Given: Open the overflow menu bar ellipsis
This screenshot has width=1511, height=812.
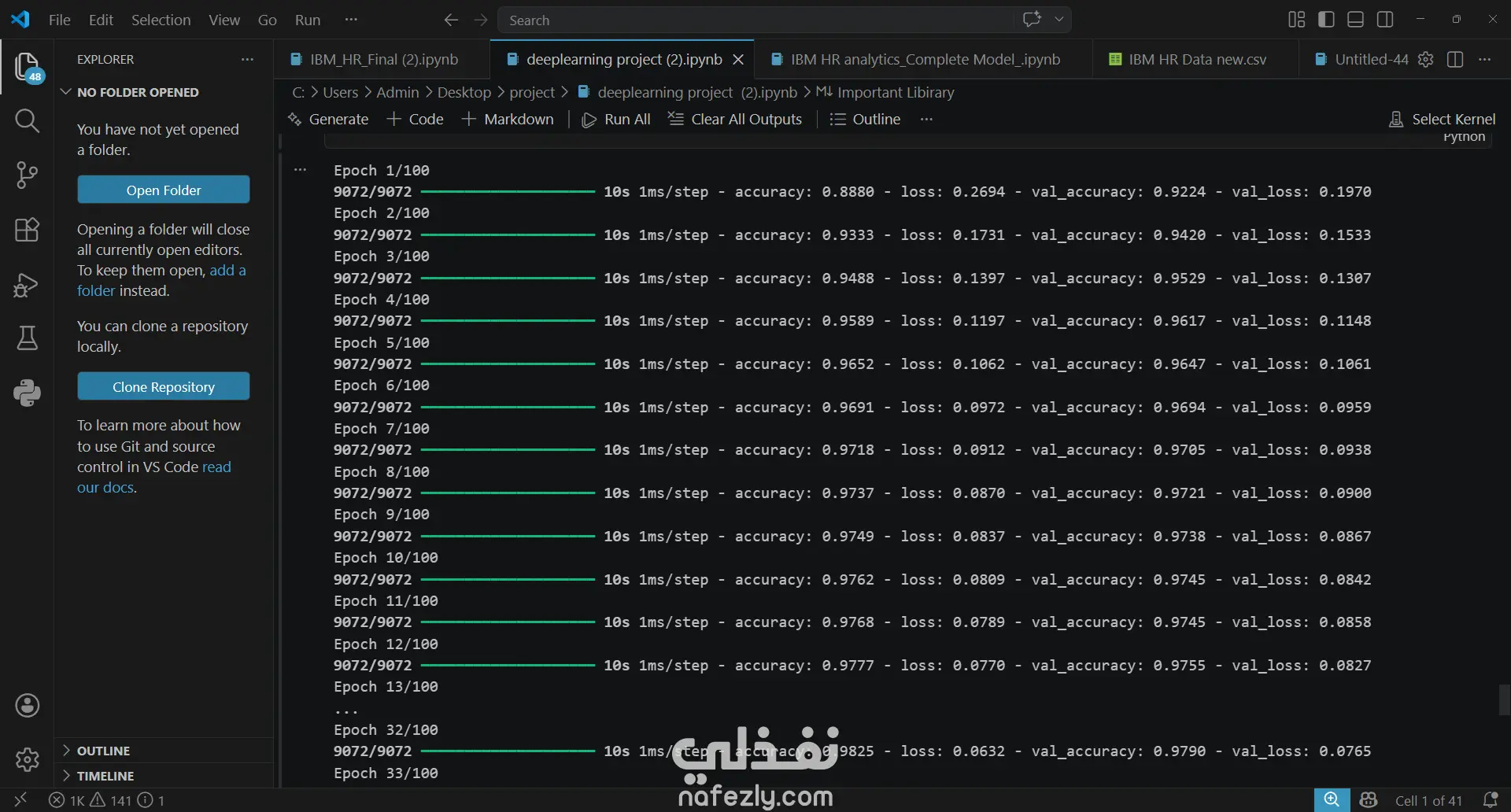Looking at the screenshot, I should point(351,20).
